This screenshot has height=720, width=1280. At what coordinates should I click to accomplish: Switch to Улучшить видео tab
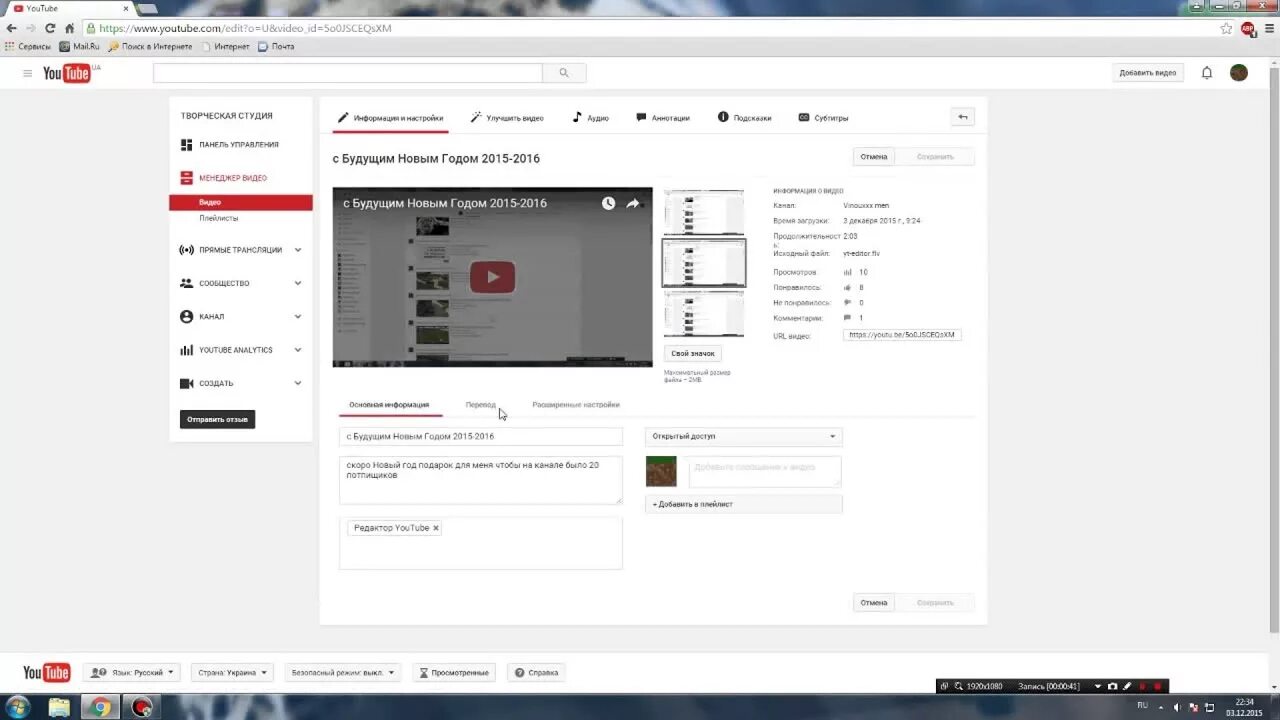point(507,118)
